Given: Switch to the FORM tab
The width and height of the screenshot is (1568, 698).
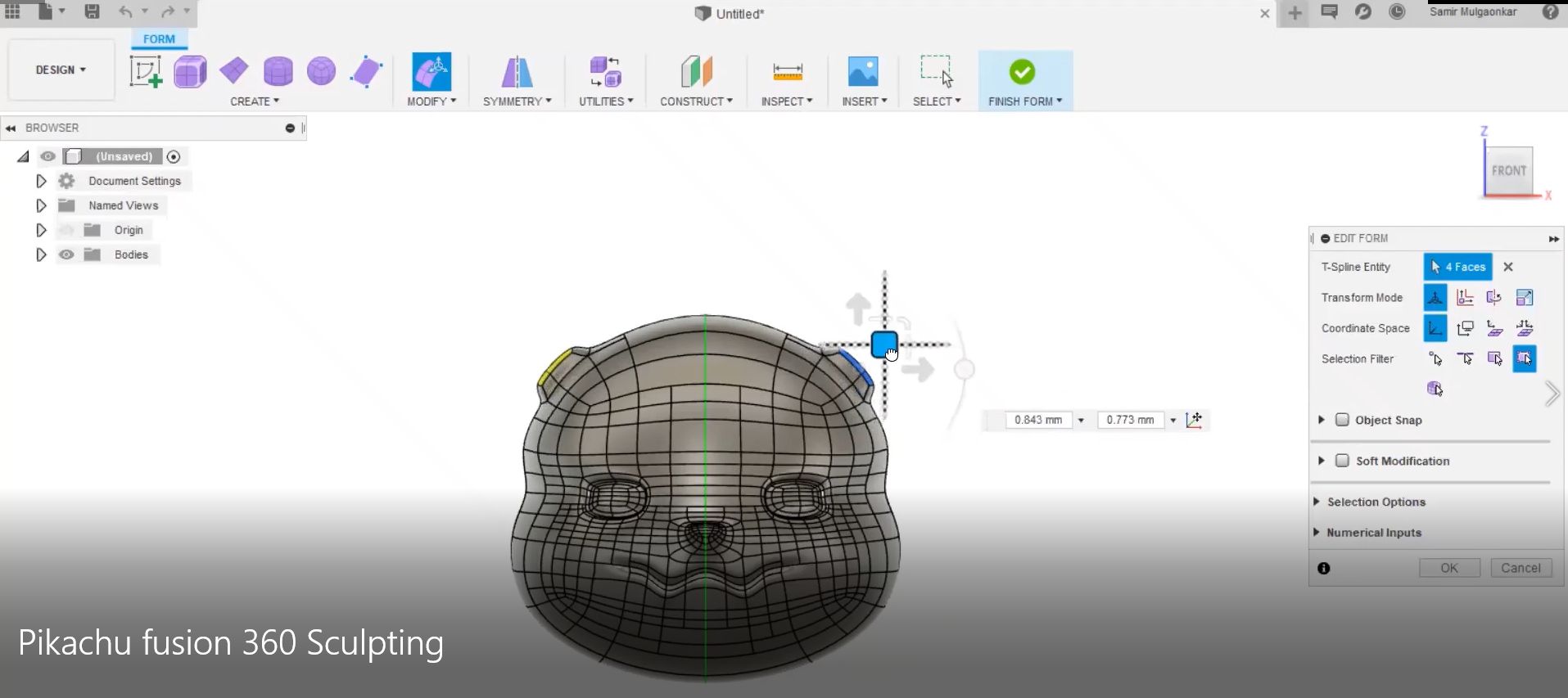Looking at the screenshot, I should (159, 38).
